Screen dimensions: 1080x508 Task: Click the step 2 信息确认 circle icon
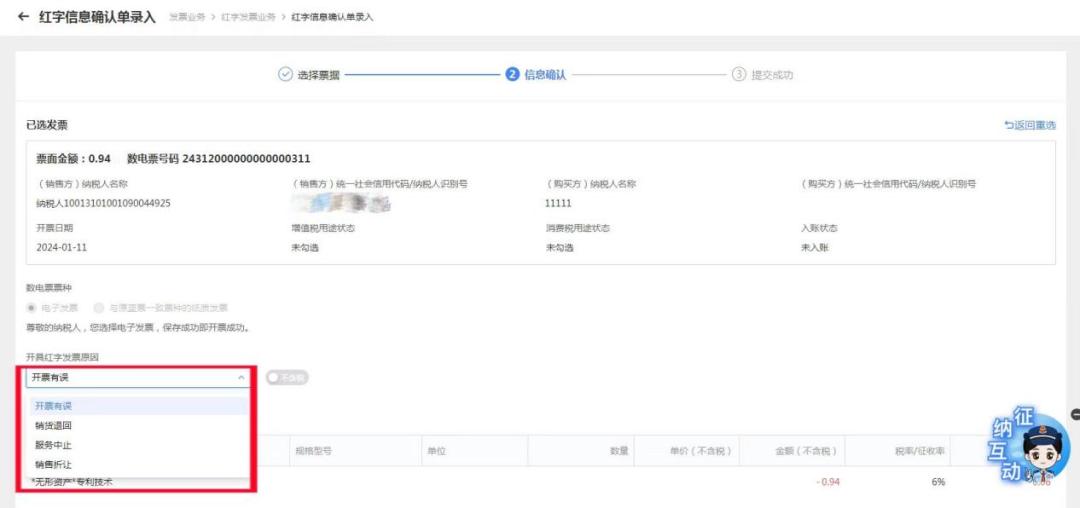(x=512, y=74)
